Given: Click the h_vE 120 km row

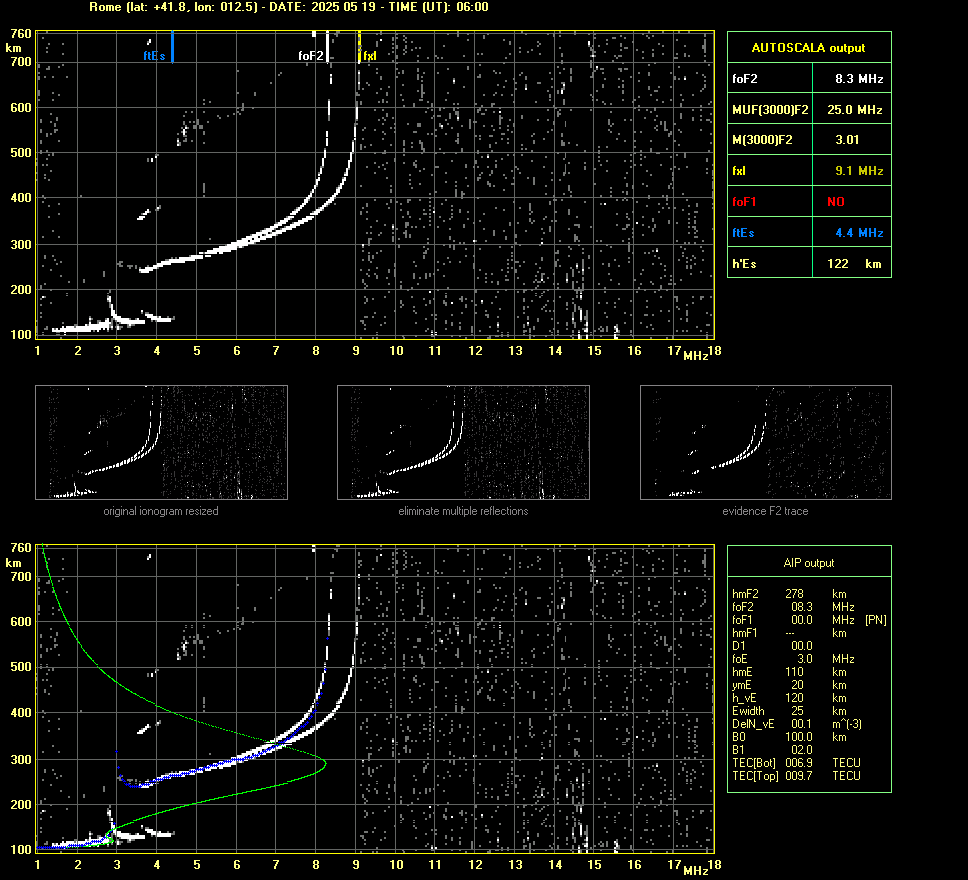Looking at the screenshot, I should coord(790,698).
